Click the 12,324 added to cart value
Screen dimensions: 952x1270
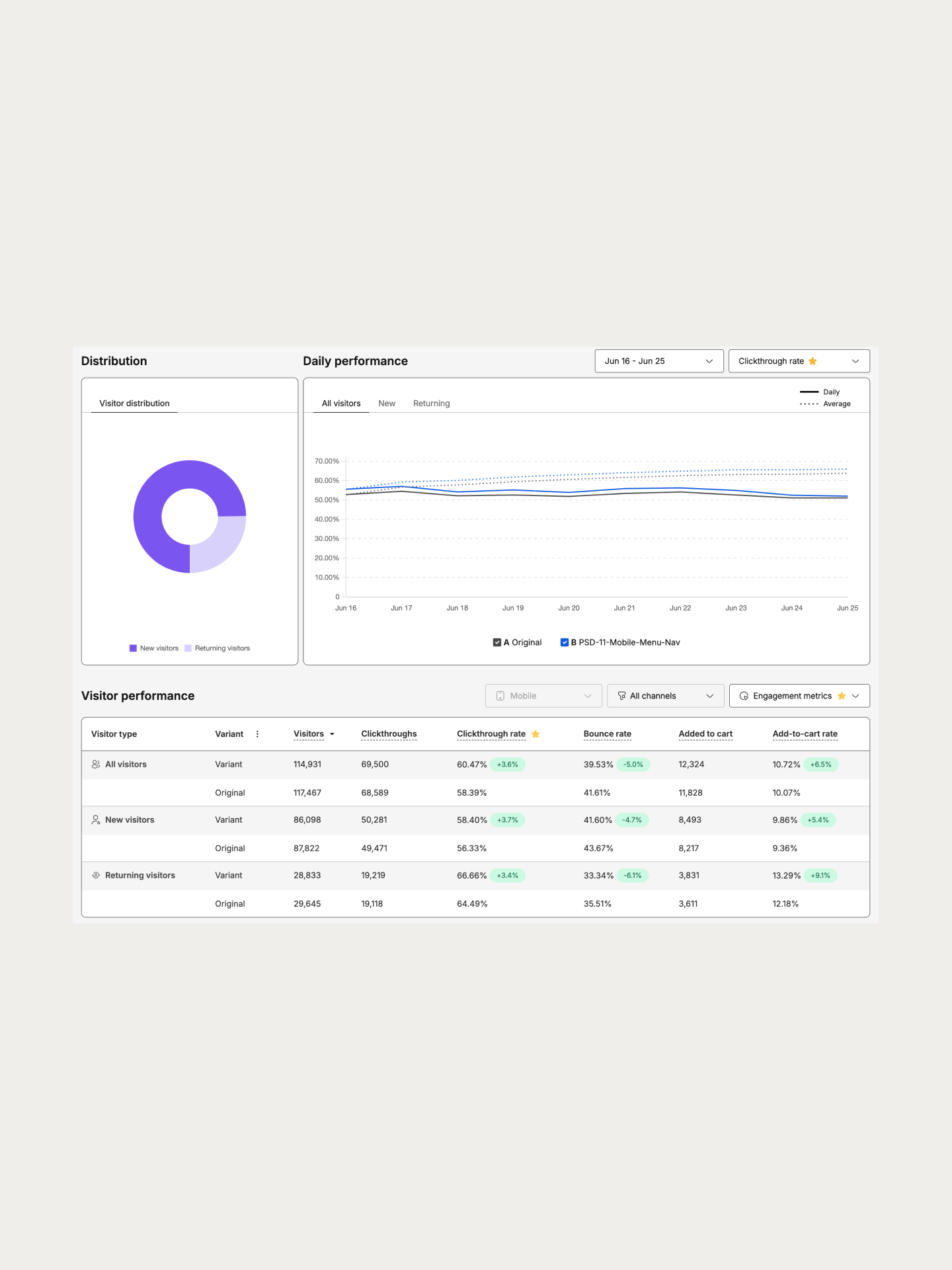click(692, 765)
